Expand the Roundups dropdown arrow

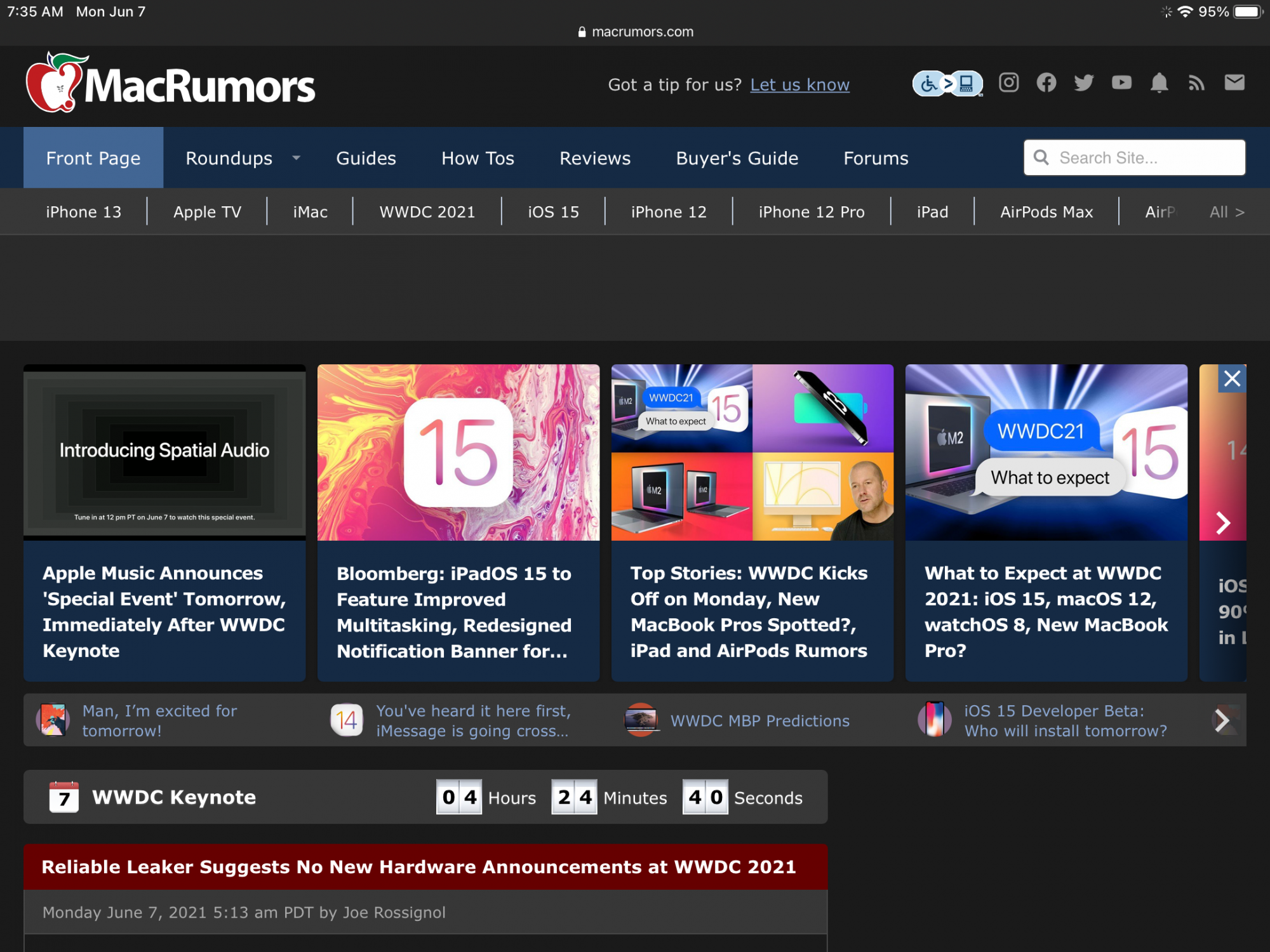click(296, 157)
